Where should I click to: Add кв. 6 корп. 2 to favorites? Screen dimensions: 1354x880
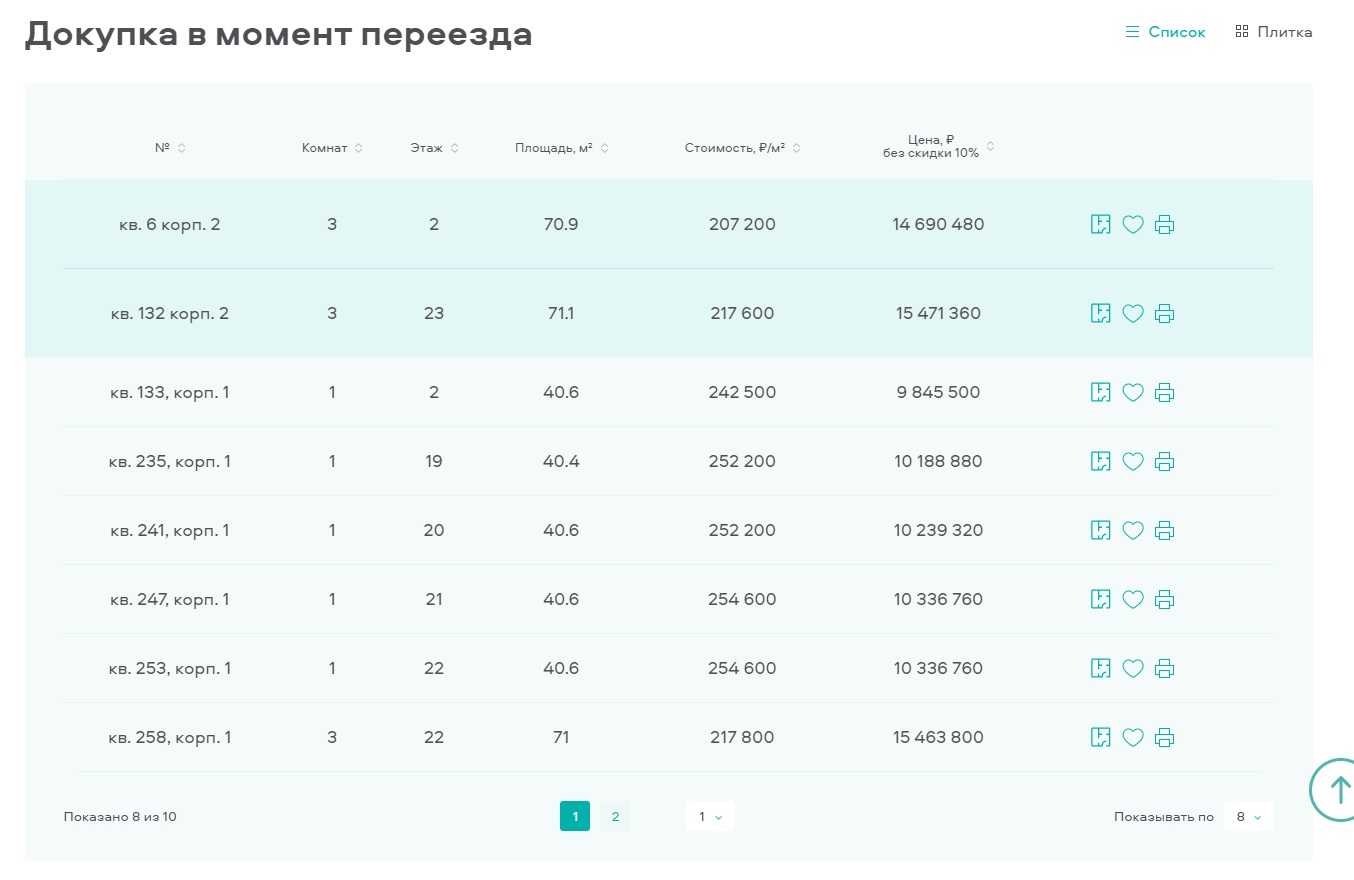point(1132,225)
